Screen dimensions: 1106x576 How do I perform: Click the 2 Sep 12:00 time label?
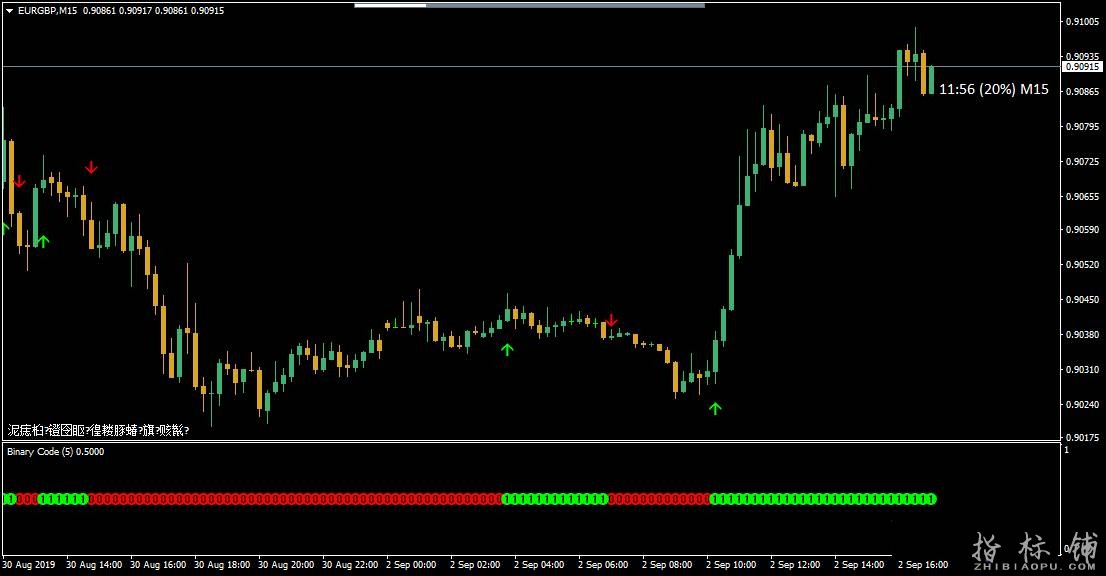click(795, 565)
